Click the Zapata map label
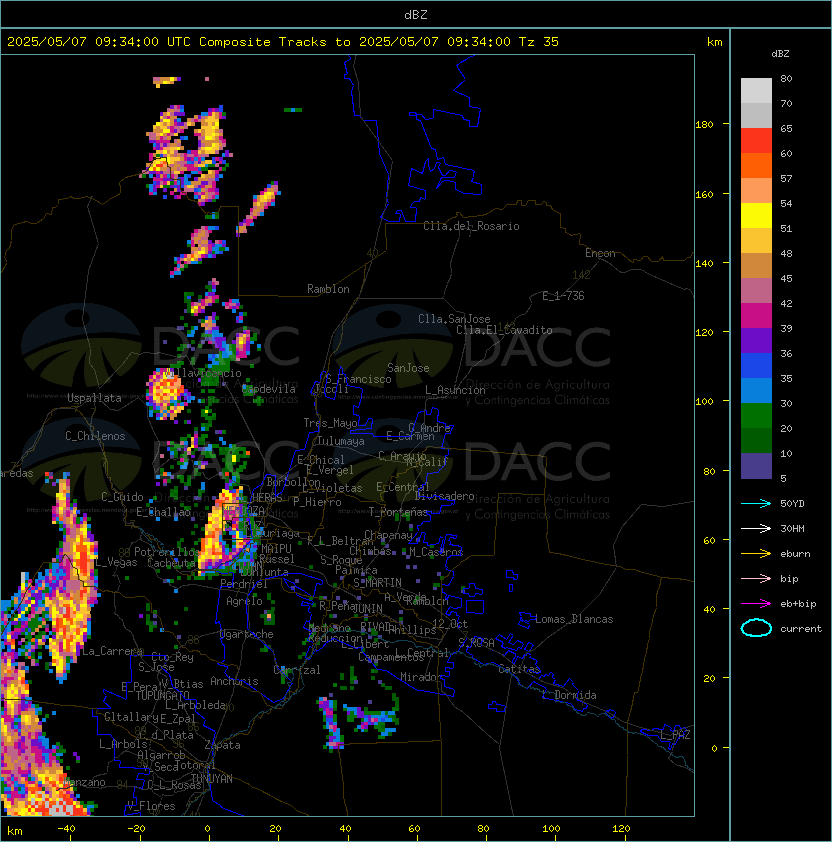This screenshot has width=832, height=842. click(x=222, y=745)
